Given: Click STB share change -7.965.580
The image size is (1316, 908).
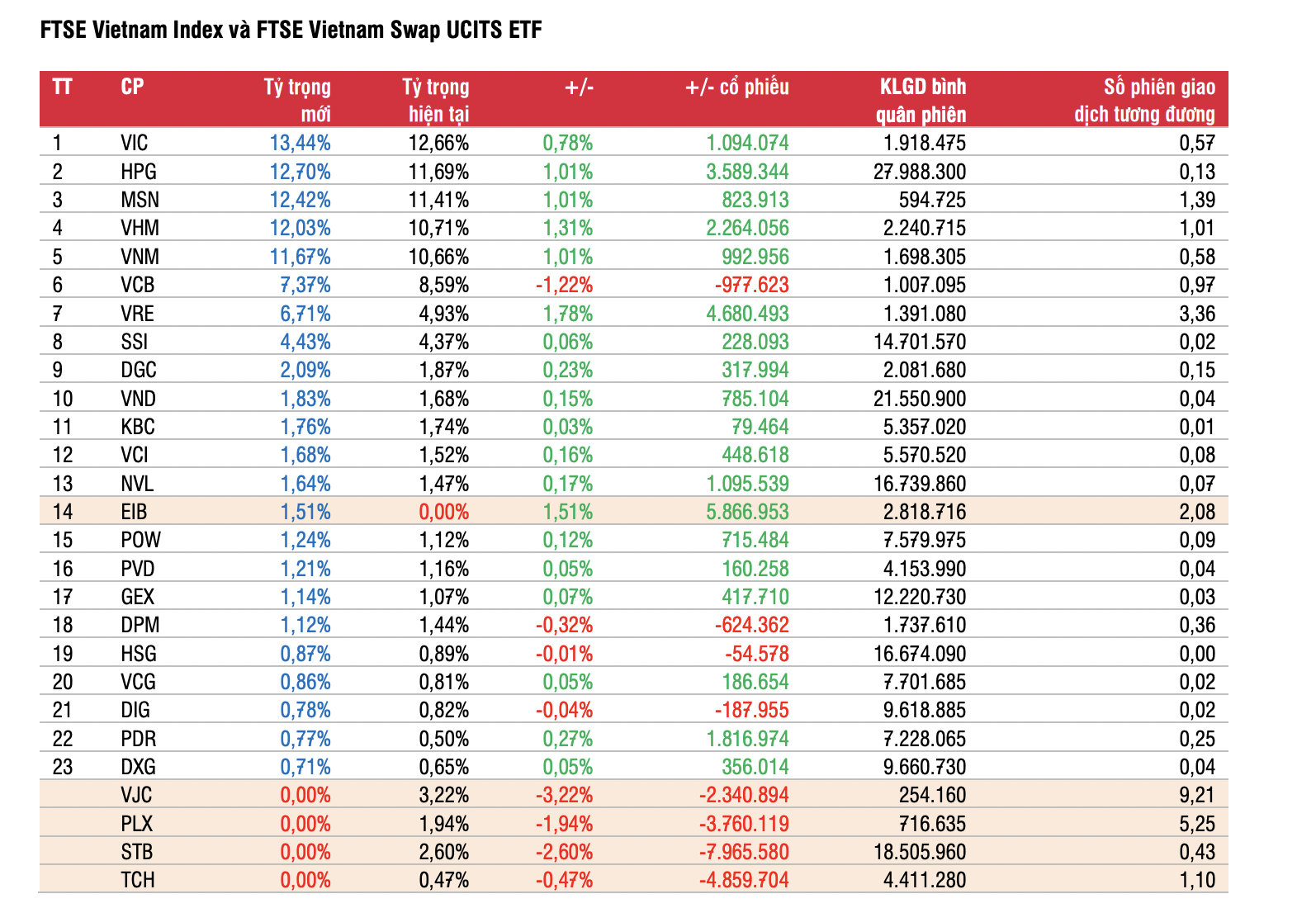Looking at the screenshot, I should coord(744,852).
